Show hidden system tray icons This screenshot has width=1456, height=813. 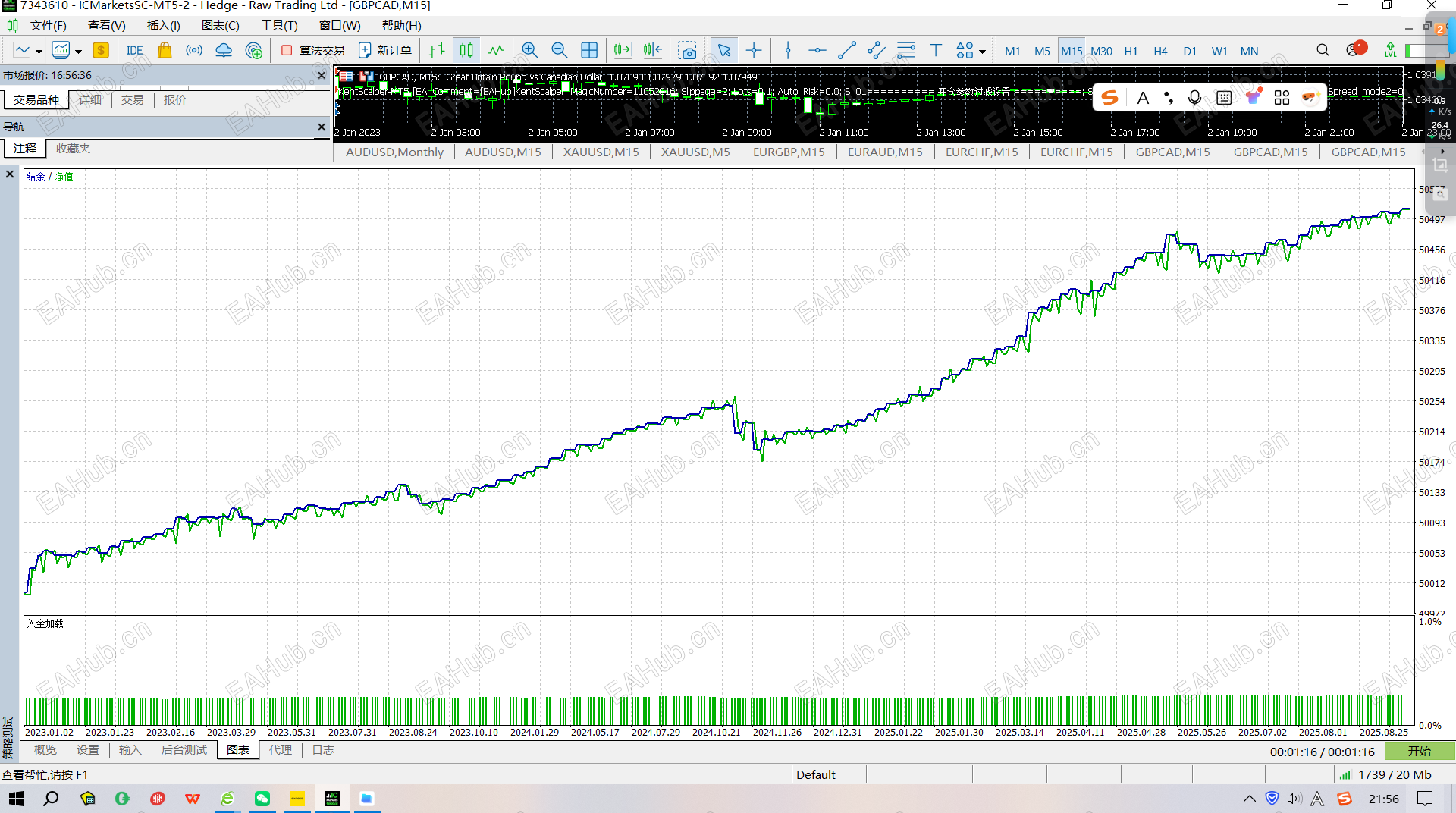tap(1249, 799)
